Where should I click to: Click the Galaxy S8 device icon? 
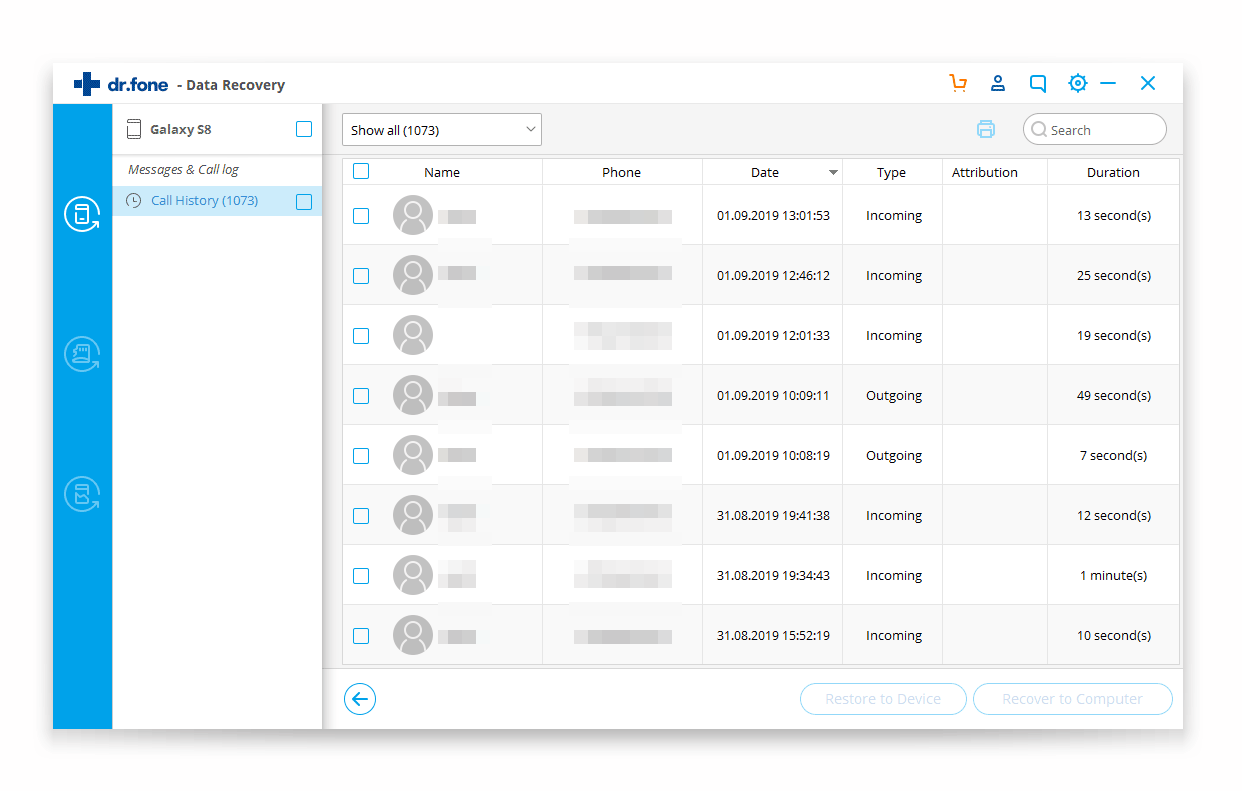pos(134,129)
